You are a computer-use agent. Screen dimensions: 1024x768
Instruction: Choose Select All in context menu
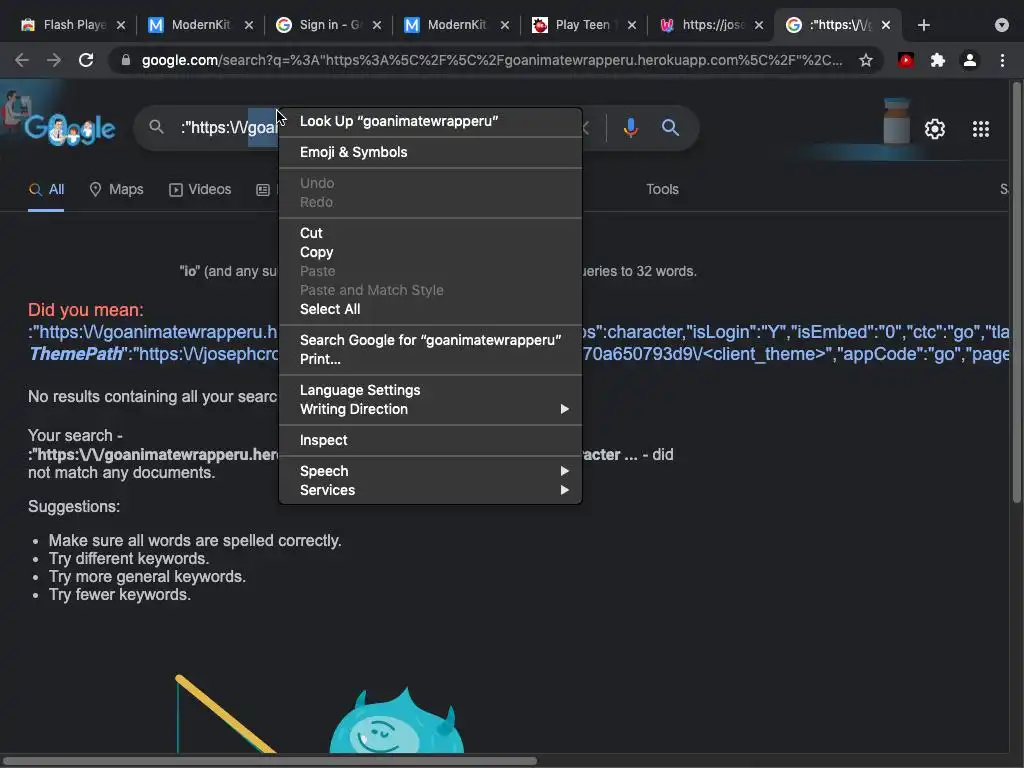(x=430, y=309)
